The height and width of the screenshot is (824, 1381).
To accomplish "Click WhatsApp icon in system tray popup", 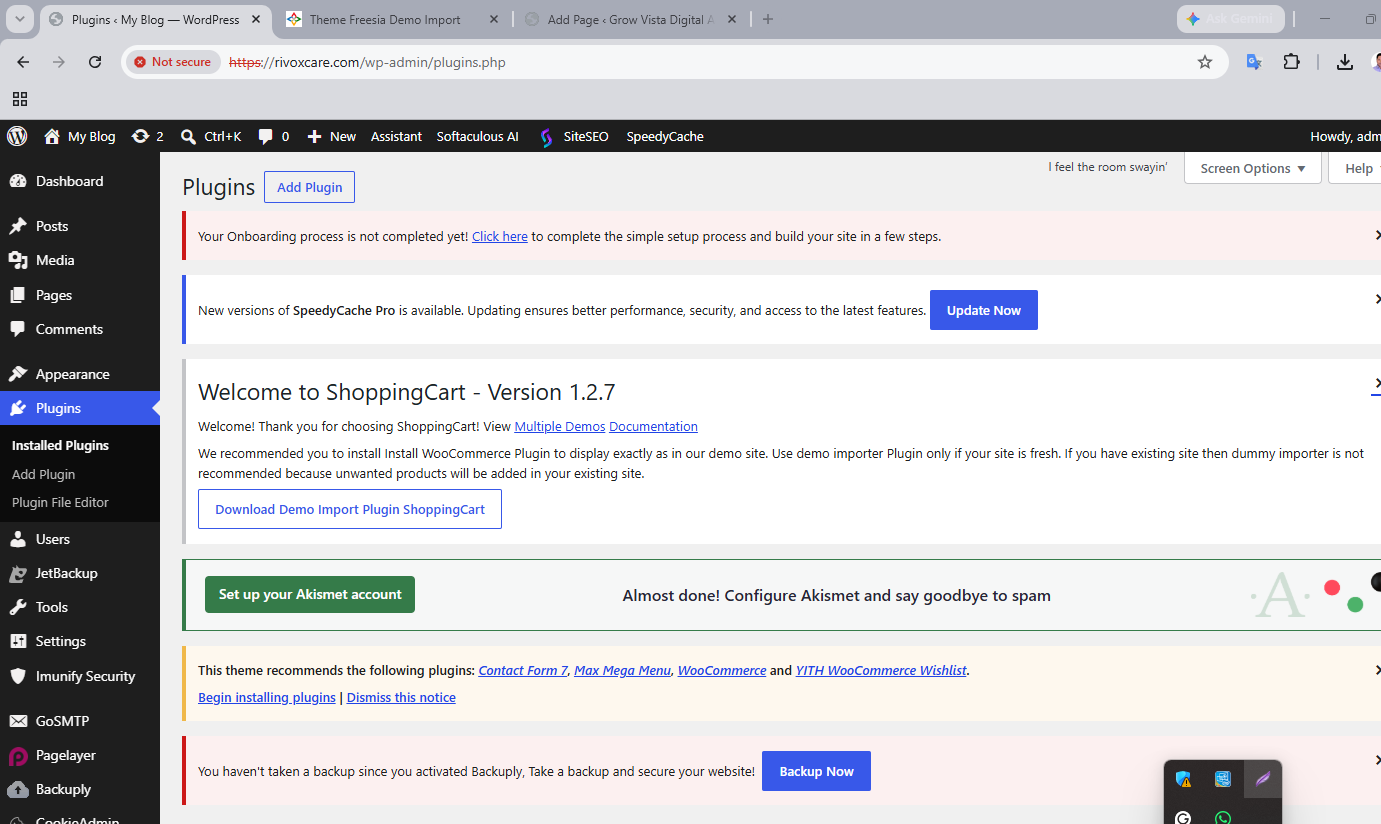I will pyautogui.click(x=1223, y=818).
